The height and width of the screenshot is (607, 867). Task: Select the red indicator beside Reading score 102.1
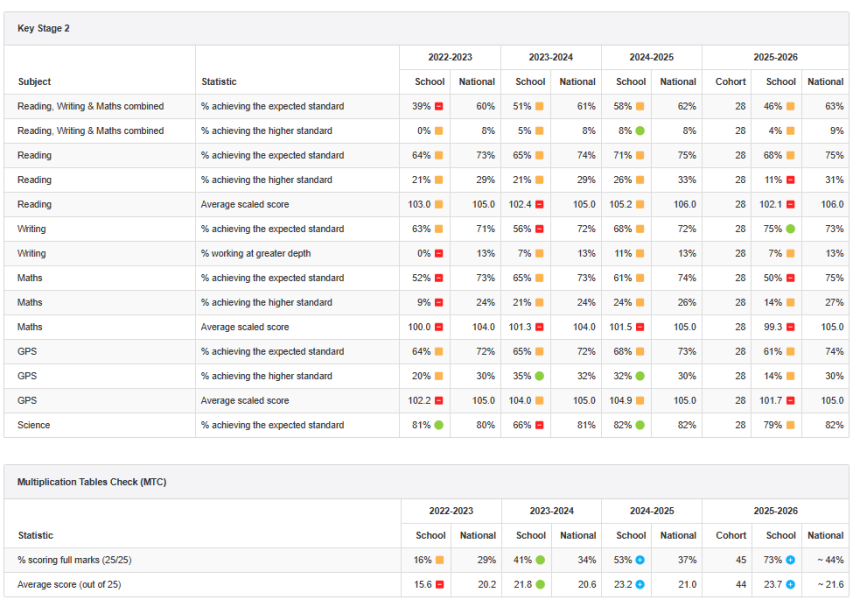(791, 205)
